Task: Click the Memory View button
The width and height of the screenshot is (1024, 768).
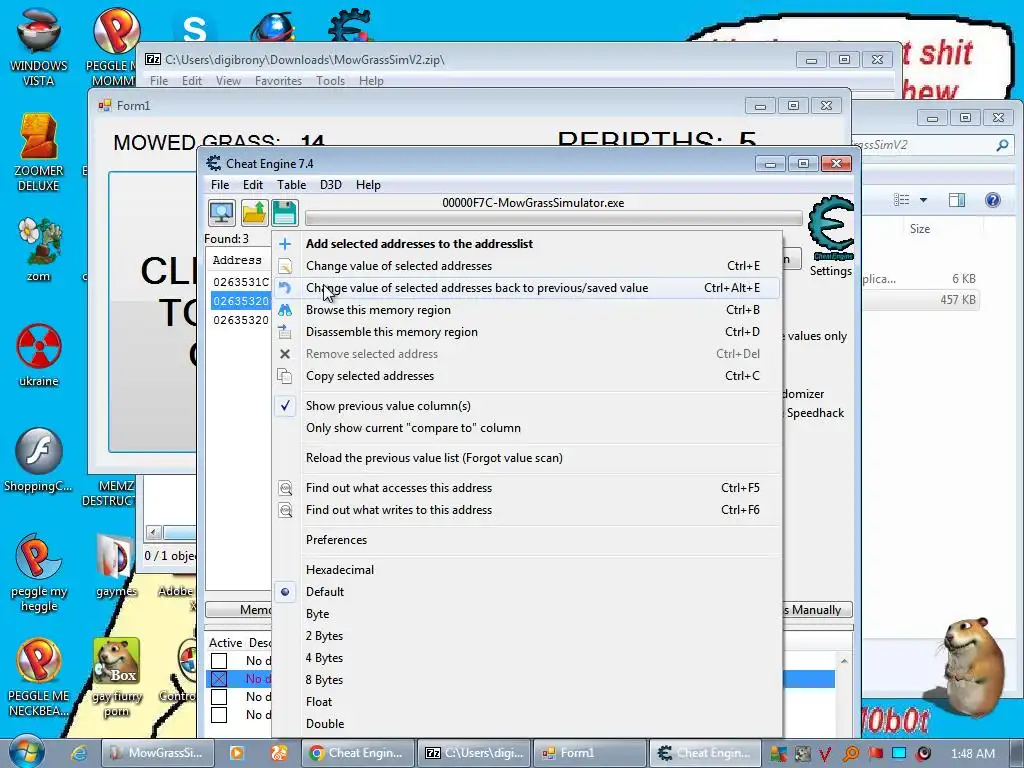Action: pyautogui.click(x=239, y=609)
